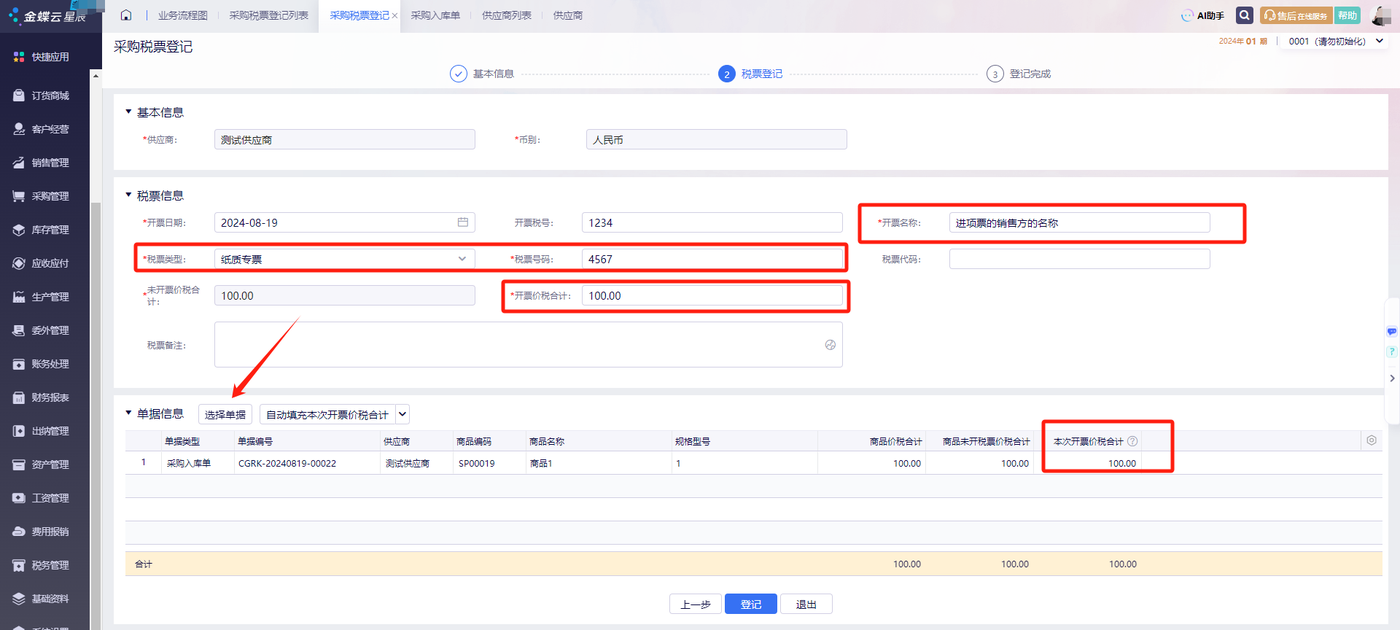Click the 退出 button
Viewport: 1400px width, 630px height.
click(806, 604)
